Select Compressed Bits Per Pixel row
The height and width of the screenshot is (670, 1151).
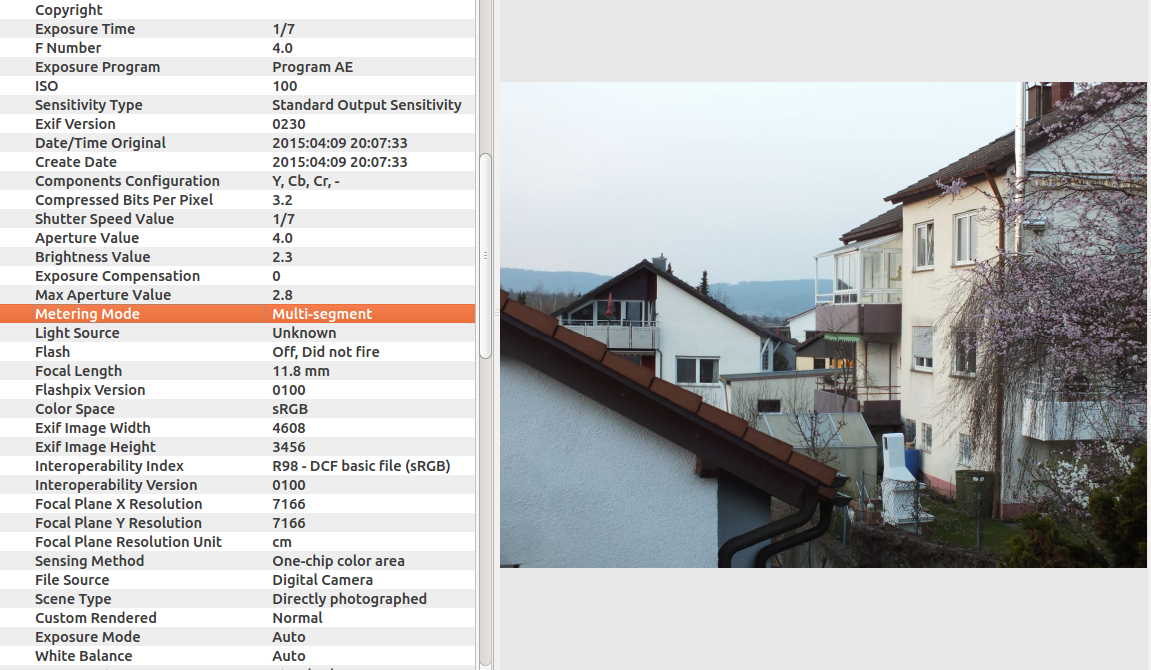(x=238, y=200)
